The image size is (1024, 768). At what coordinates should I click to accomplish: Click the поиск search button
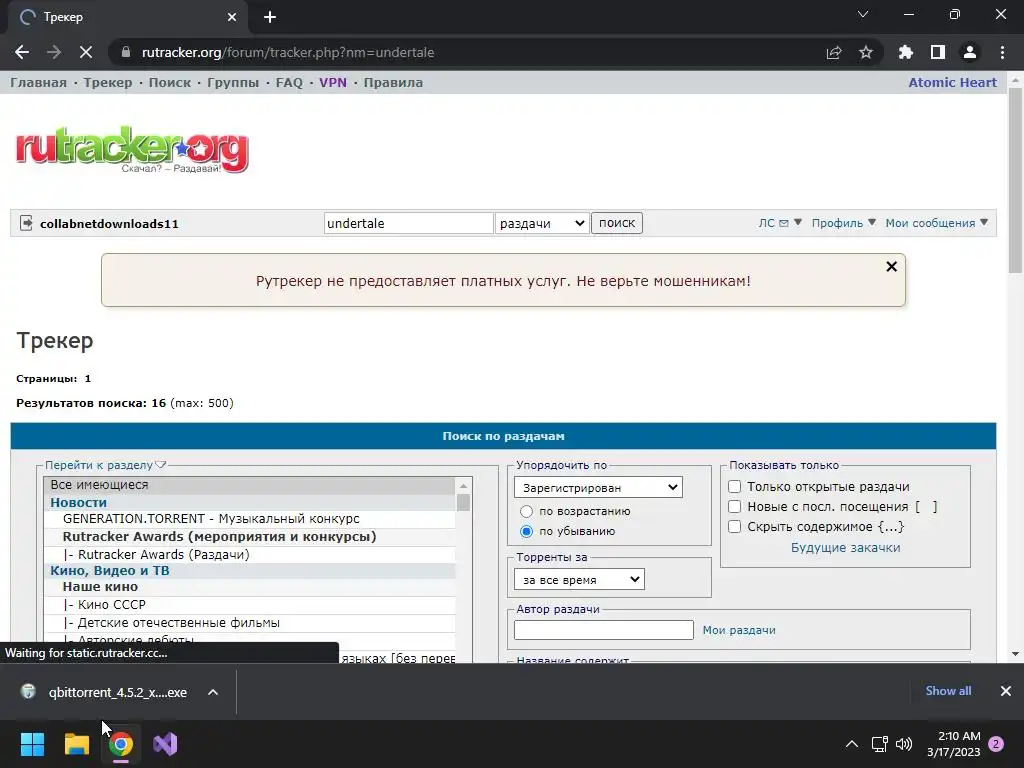pyautogui.click(x=617, y=223)
